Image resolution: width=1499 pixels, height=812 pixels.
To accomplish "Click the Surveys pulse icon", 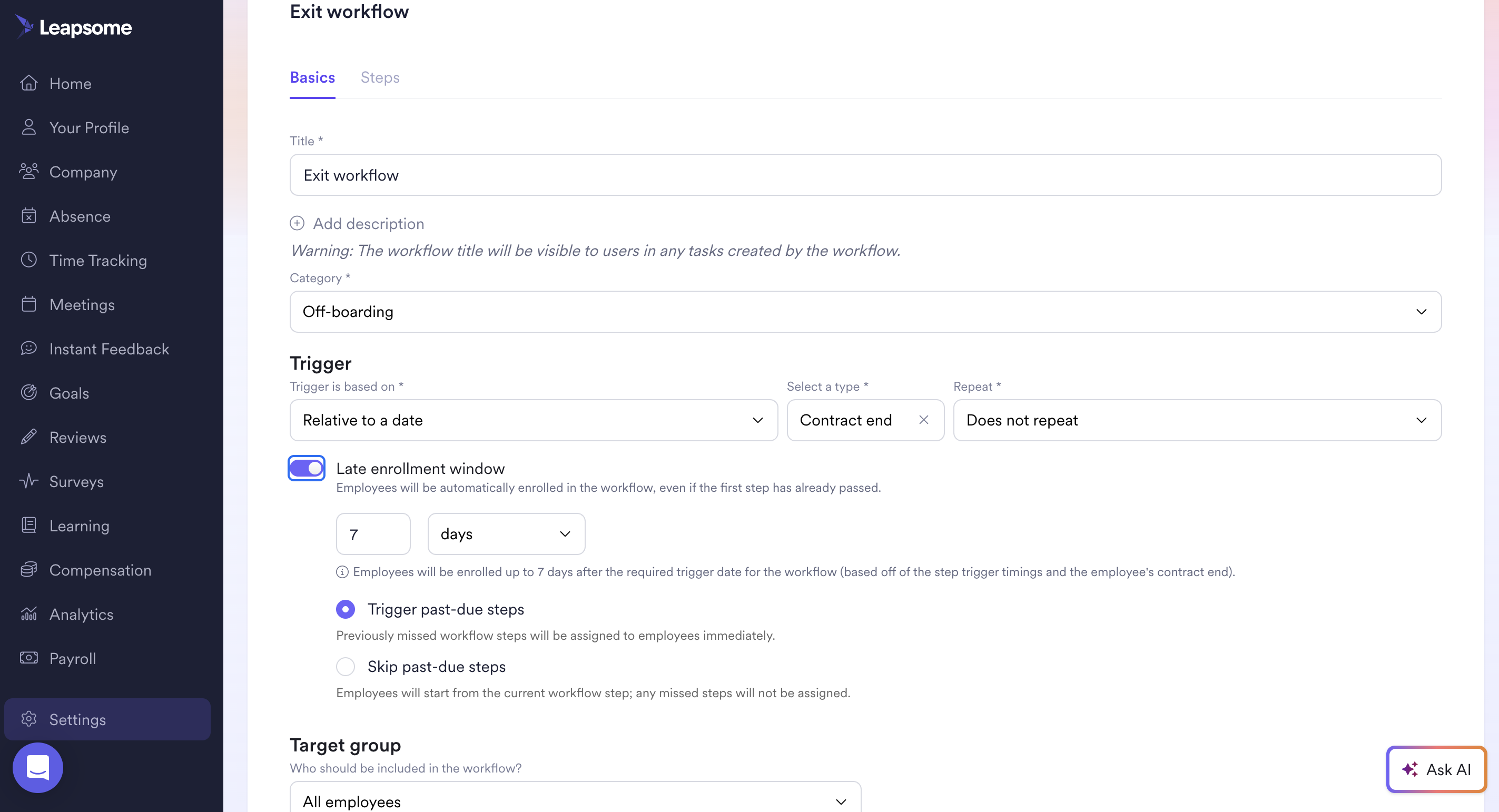I will pyautogui.click(x=28, y=481).
